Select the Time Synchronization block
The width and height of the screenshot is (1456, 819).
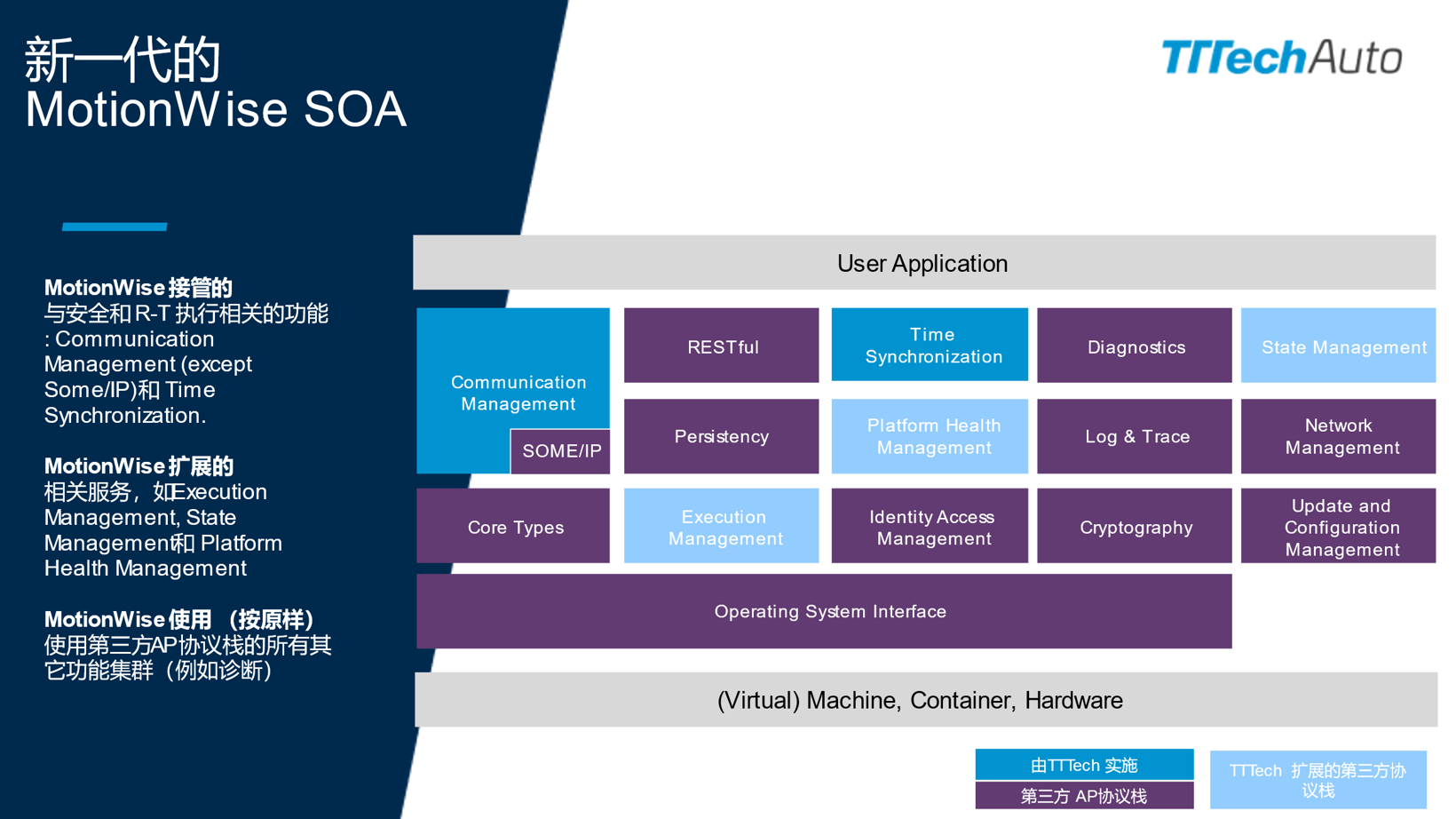pyautogui.click(x=930, y=346)
